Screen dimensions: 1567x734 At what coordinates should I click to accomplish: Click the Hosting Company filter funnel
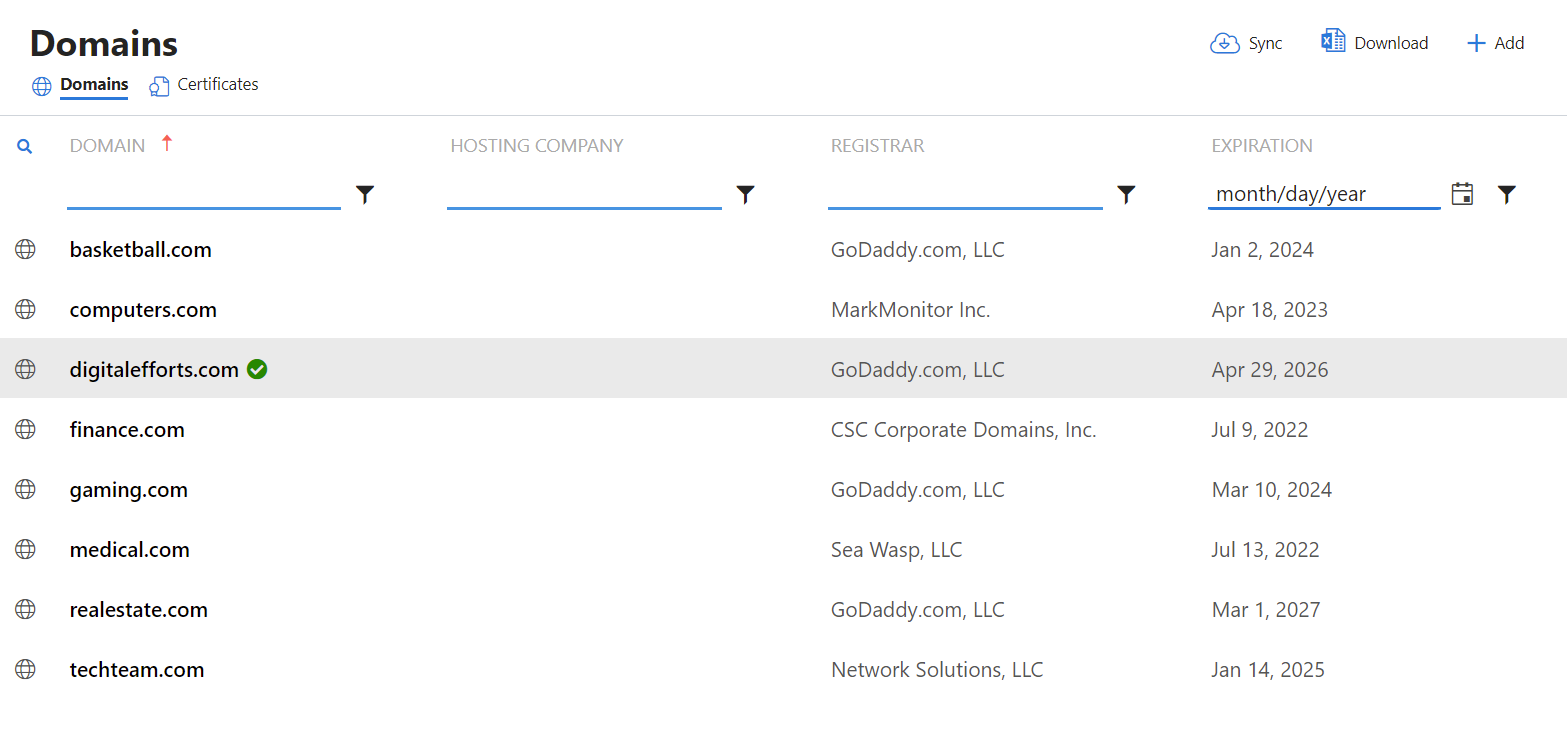745,195
